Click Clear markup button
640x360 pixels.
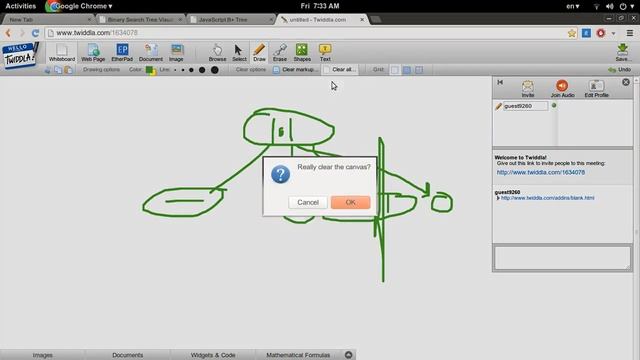tap(296, 70)
